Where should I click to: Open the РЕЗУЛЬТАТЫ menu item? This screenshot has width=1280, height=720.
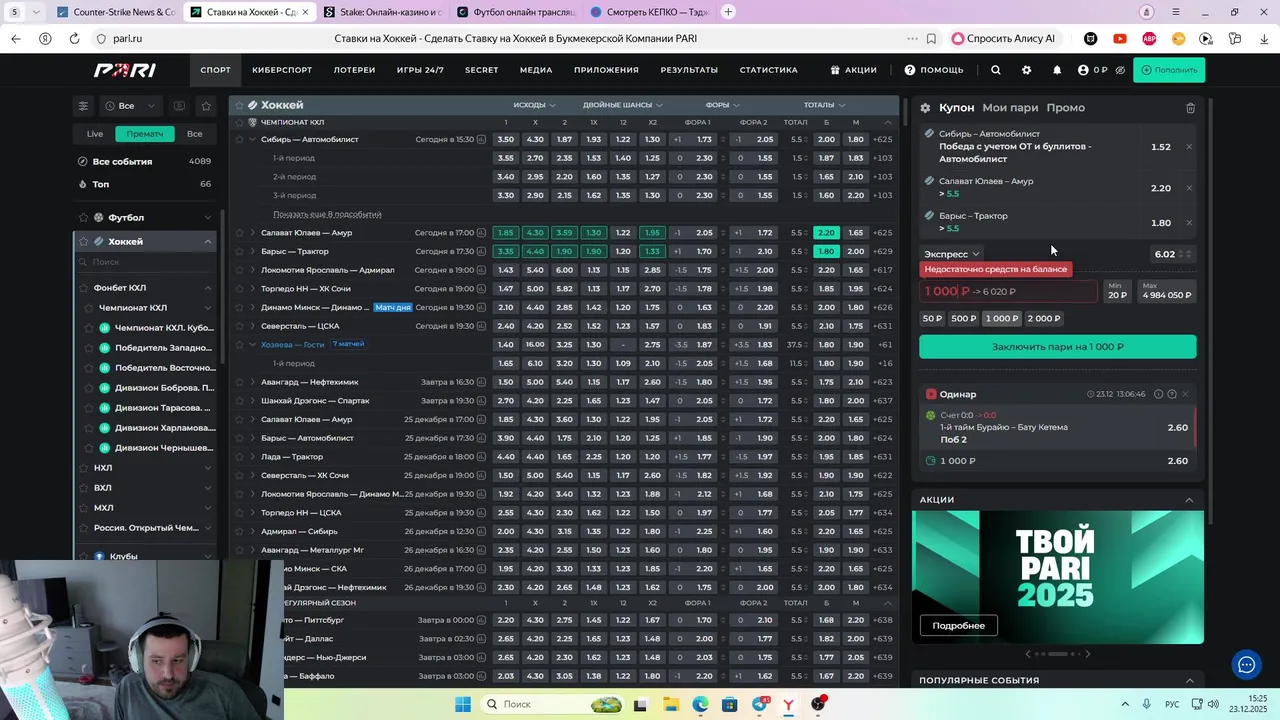pos(689,70)
